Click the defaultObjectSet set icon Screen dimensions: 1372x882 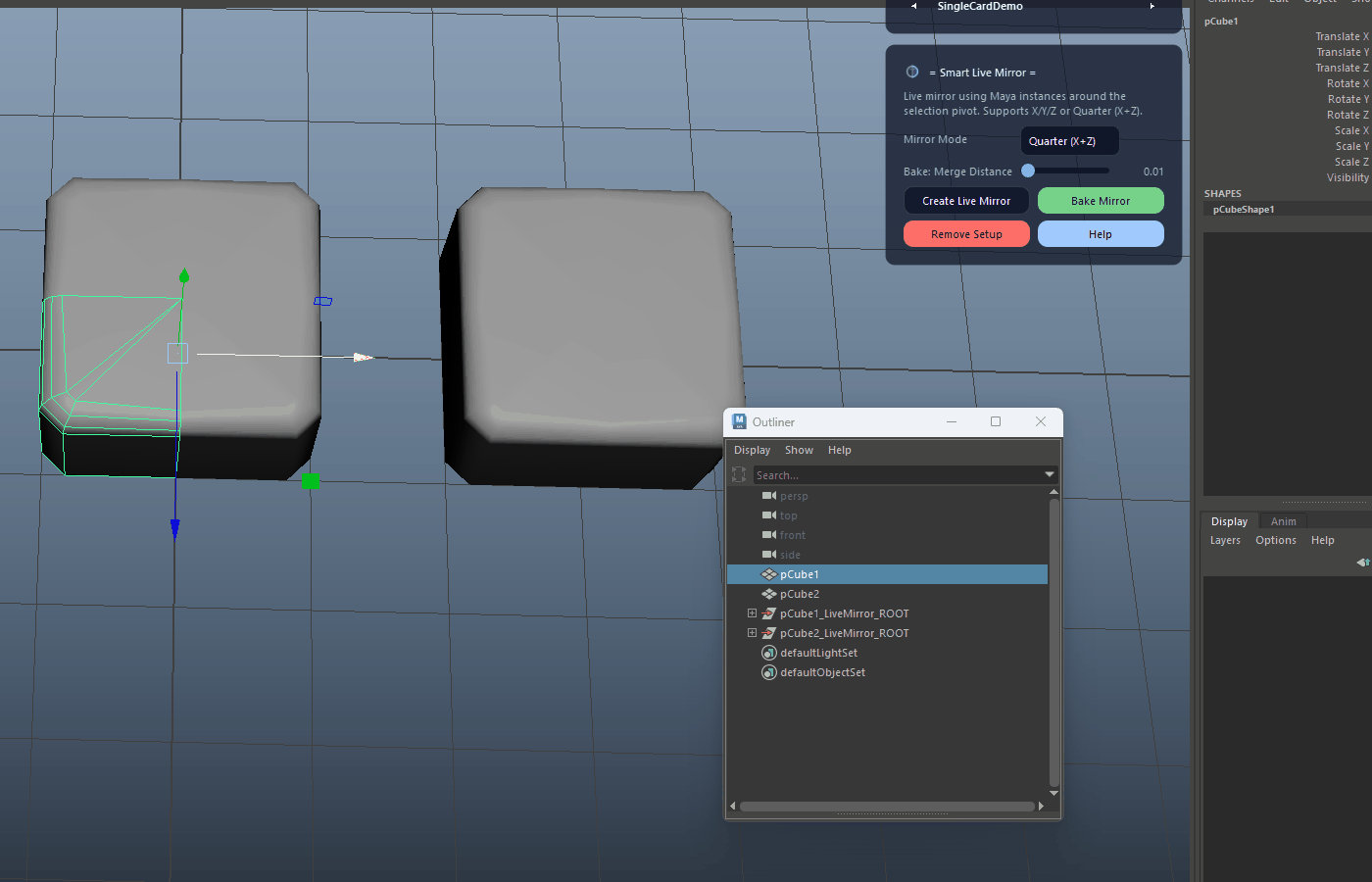769,672
